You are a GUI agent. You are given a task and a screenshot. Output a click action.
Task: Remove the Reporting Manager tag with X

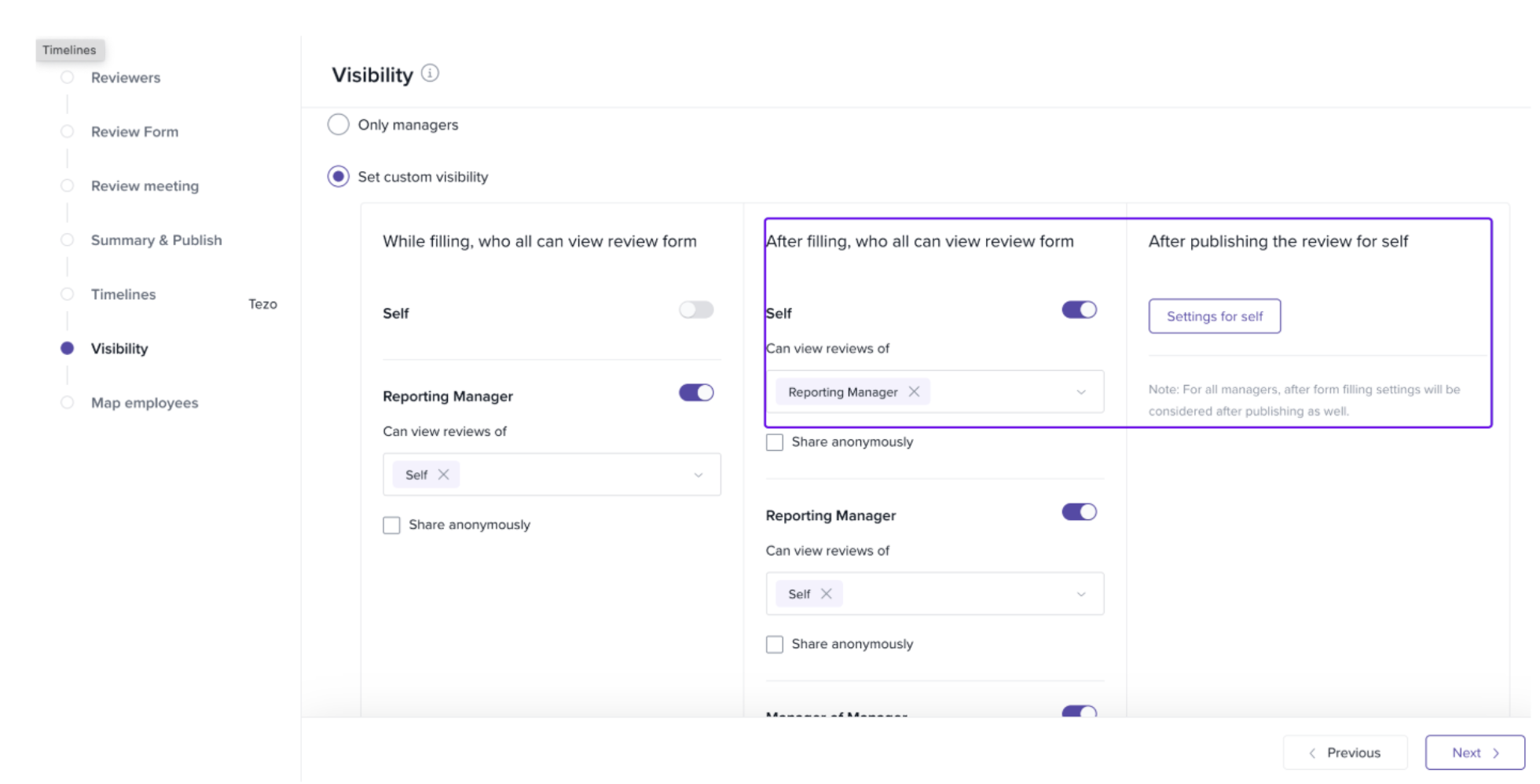pyautogui.click(x=914, y=391)
